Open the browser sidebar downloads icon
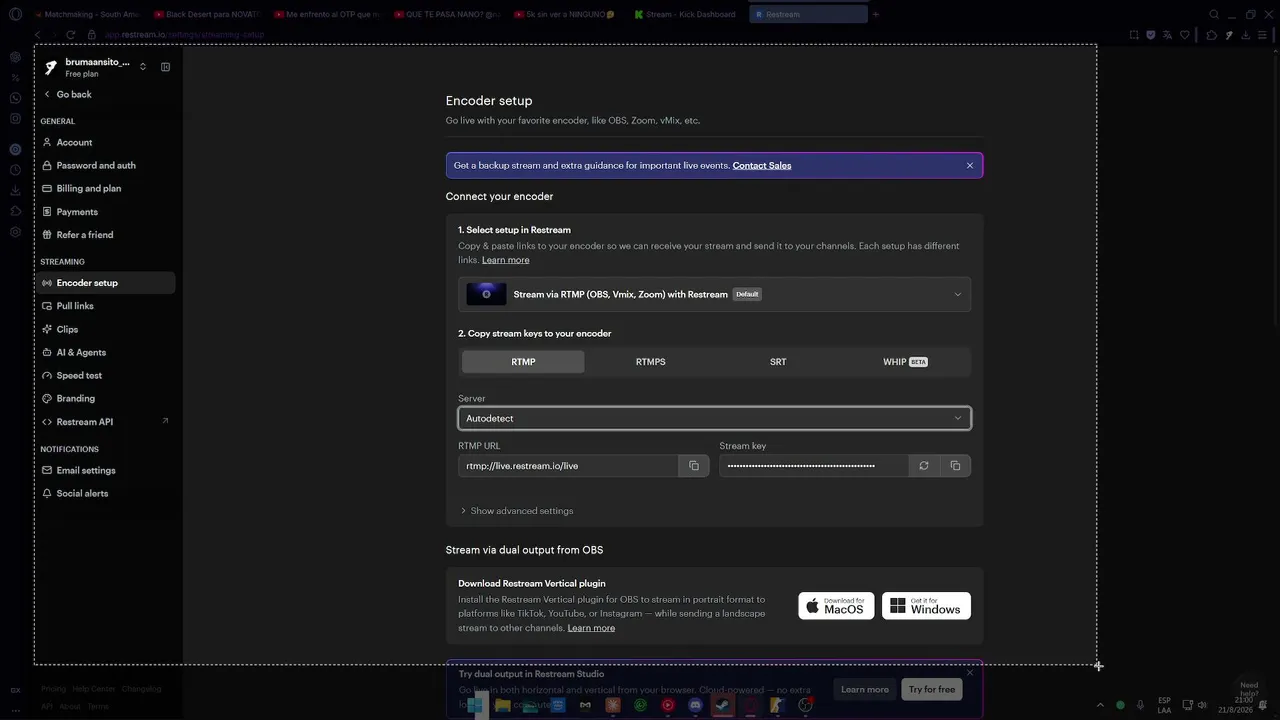 tap(15, 191)
